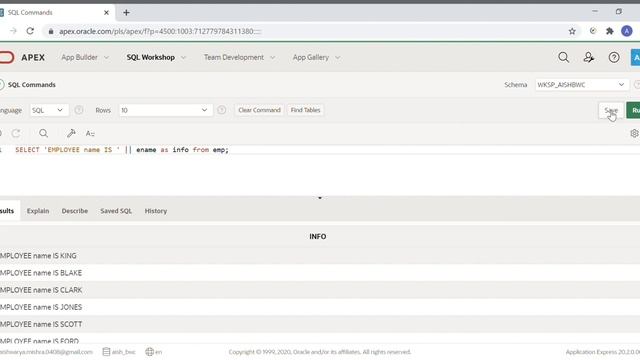The image size is (640, 360).
Task: Click the INFO column header
Action: click(318, 236)
